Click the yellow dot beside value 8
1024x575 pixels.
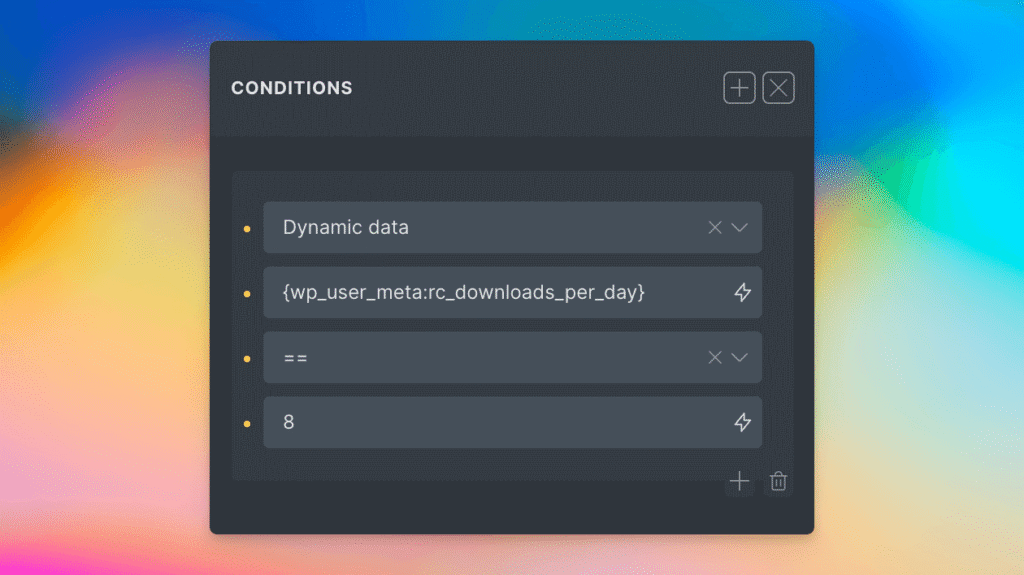(247, 424)
